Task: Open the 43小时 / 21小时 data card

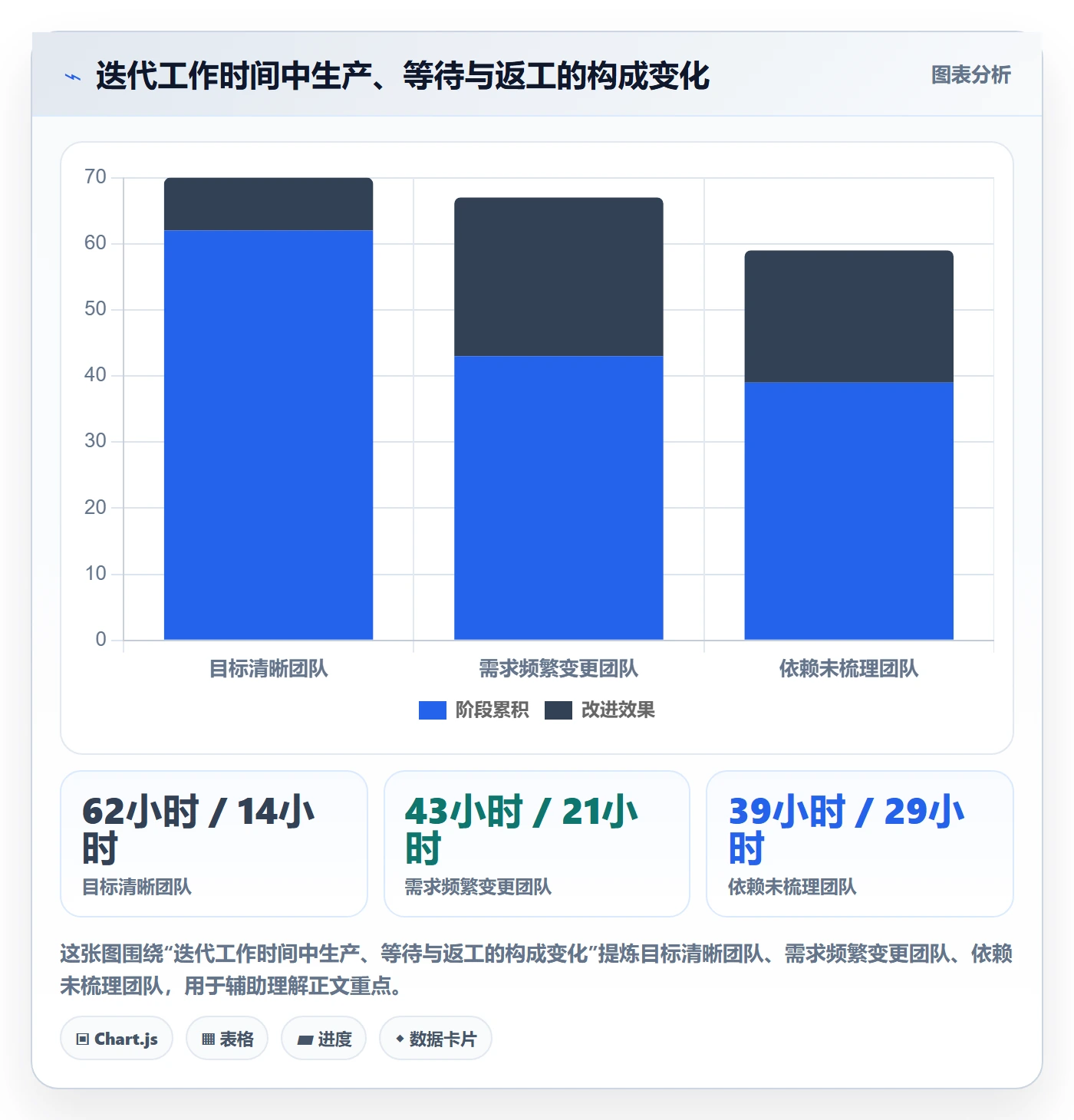Action: coord(537,844)
